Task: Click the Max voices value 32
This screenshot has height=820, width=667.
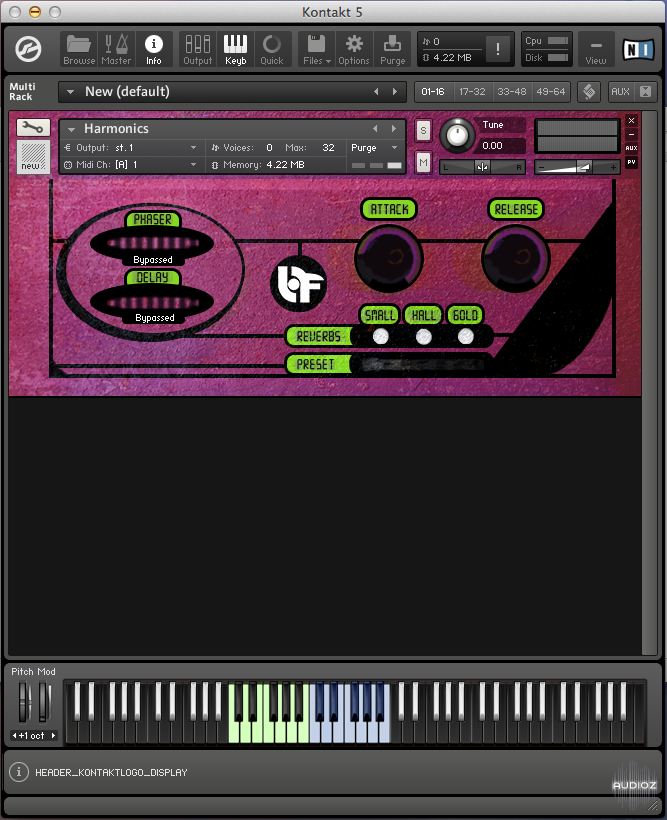Action: click(329, 148)
